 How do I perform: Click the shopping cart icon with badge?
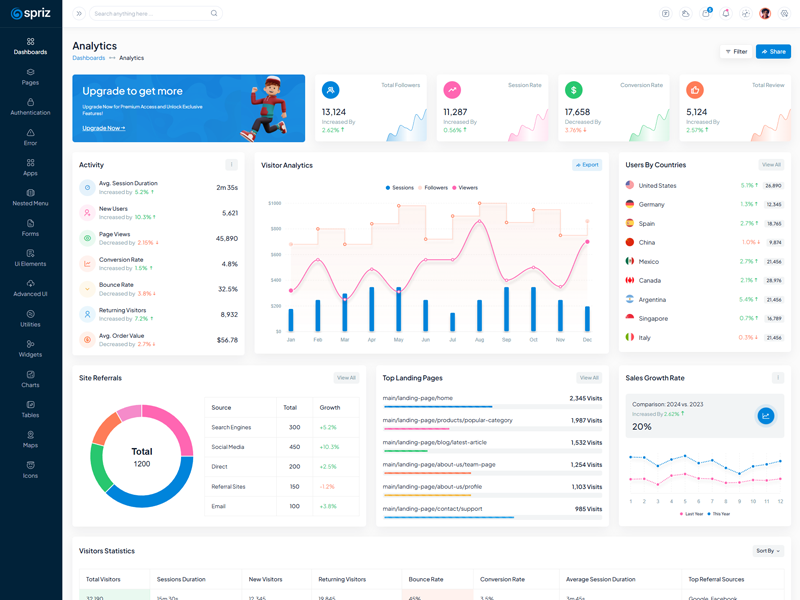point(706,14)
